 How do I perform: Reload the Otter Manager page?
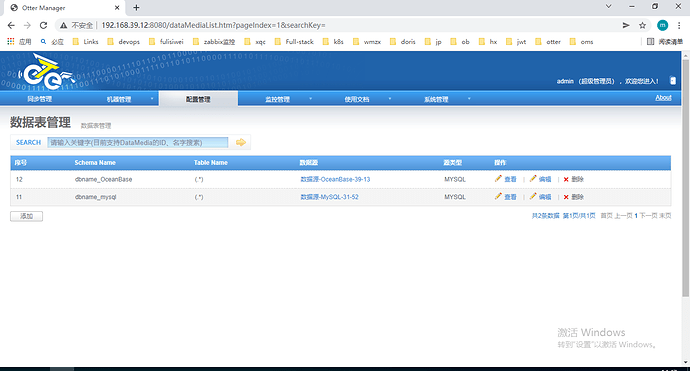(x=43, y=26)
